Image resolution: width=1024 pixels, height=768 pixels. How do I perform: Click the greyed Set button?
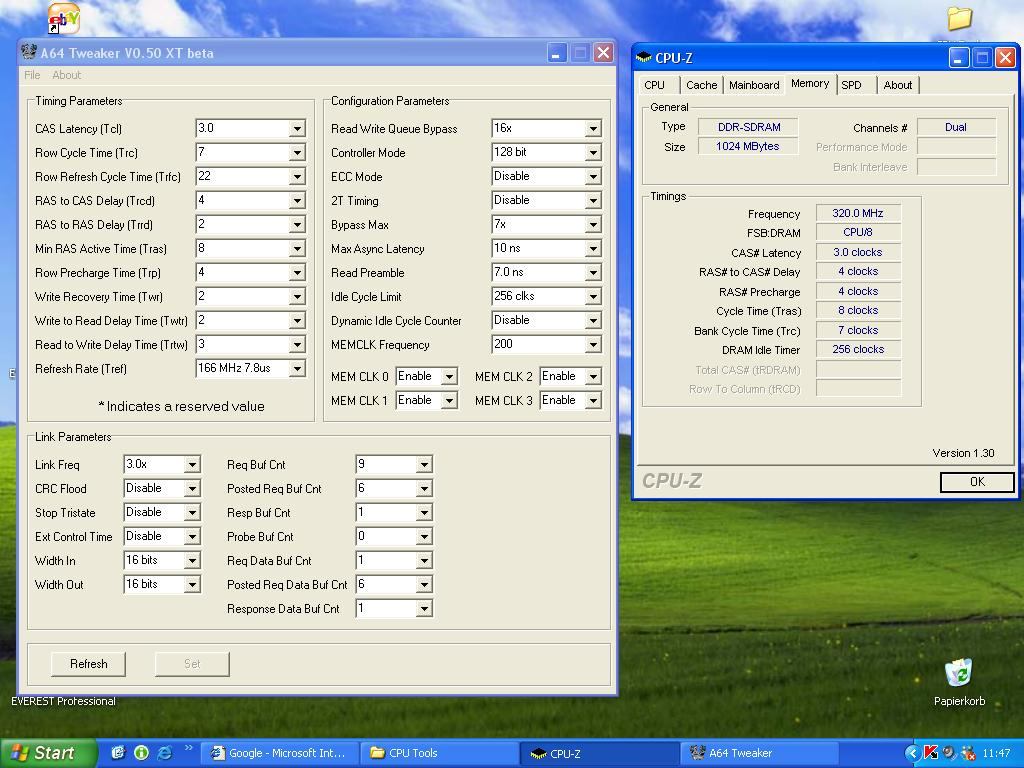[x=192, y=664]
